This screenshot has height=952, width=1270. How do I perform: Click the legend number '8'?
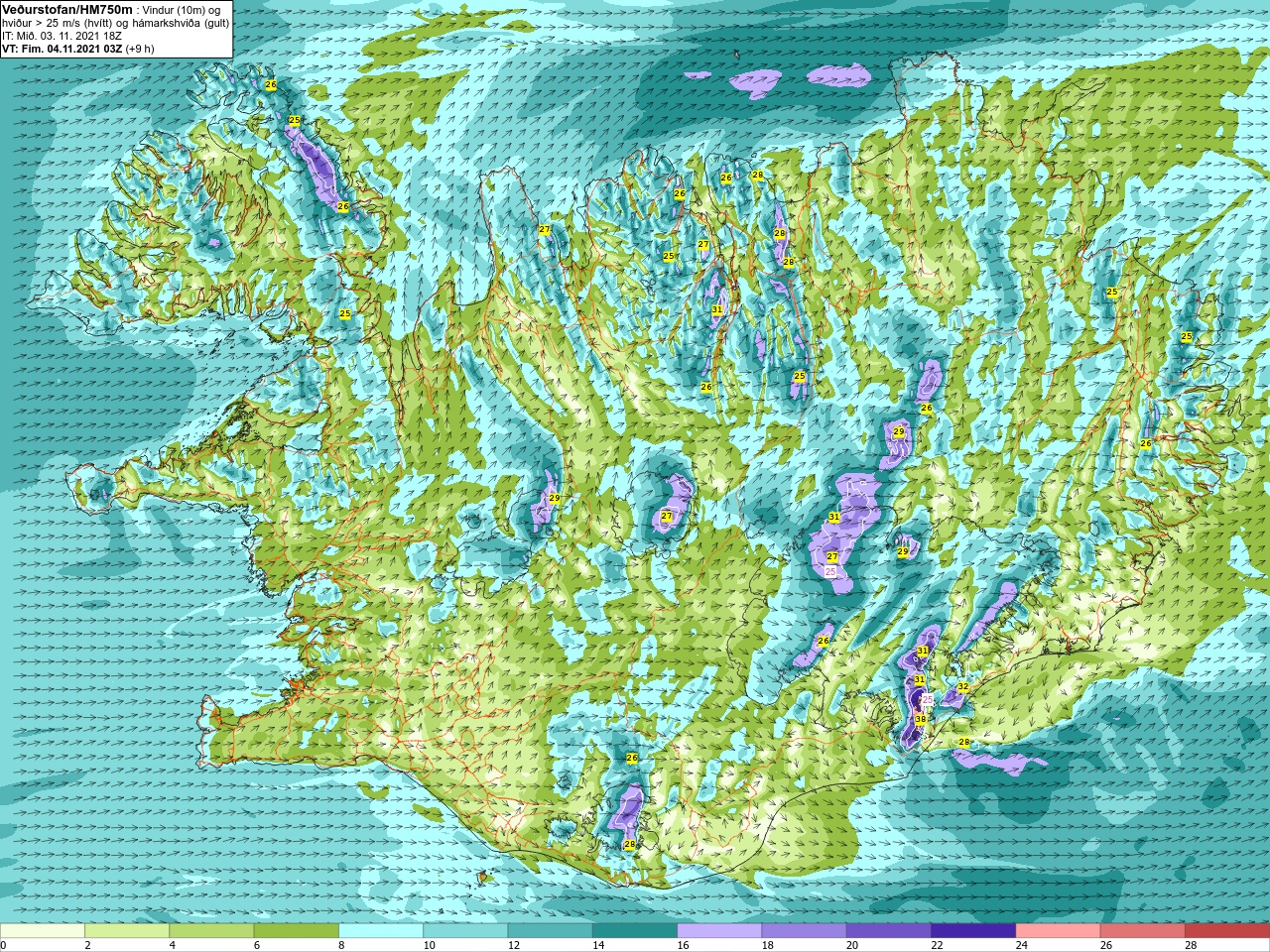coord(343,945)
